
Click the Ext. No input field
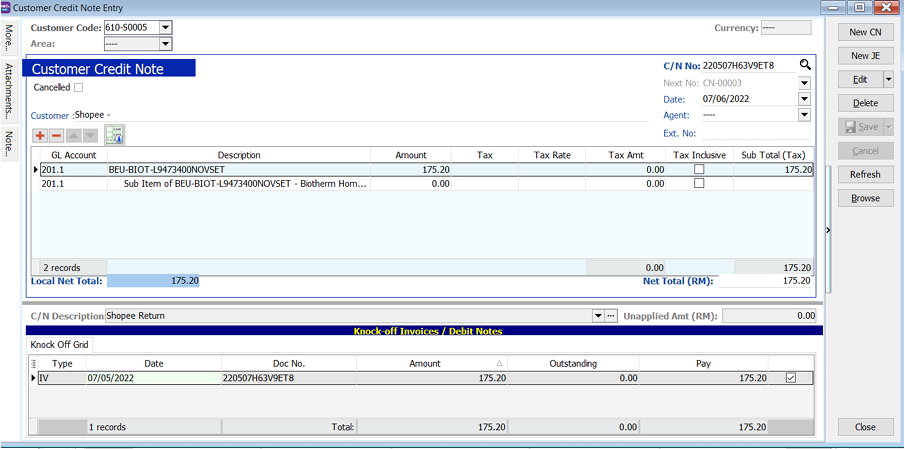750,133
